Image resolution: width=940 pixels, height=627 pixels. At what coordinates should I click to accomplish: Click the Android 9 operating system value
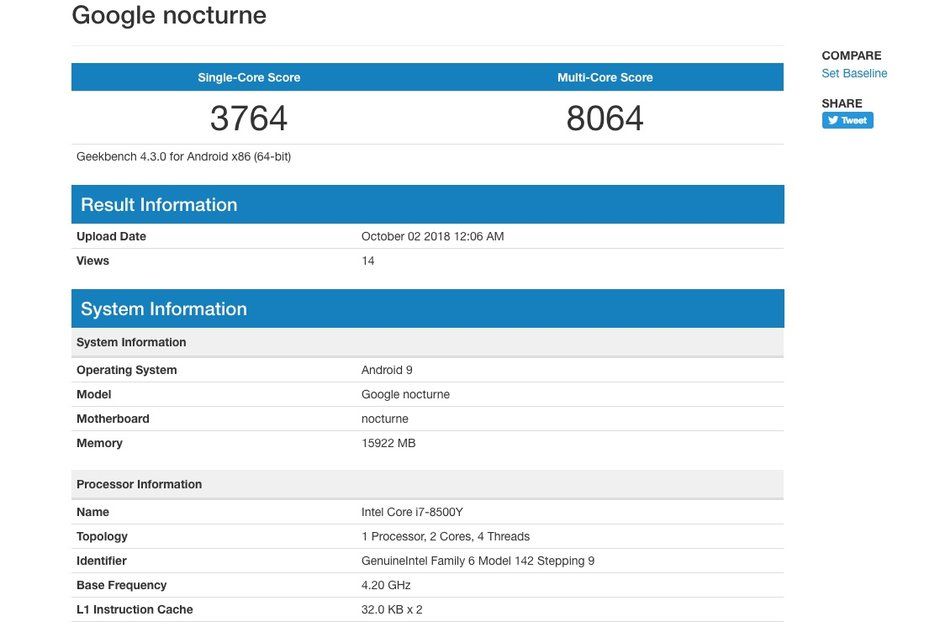tap(387, 371)
